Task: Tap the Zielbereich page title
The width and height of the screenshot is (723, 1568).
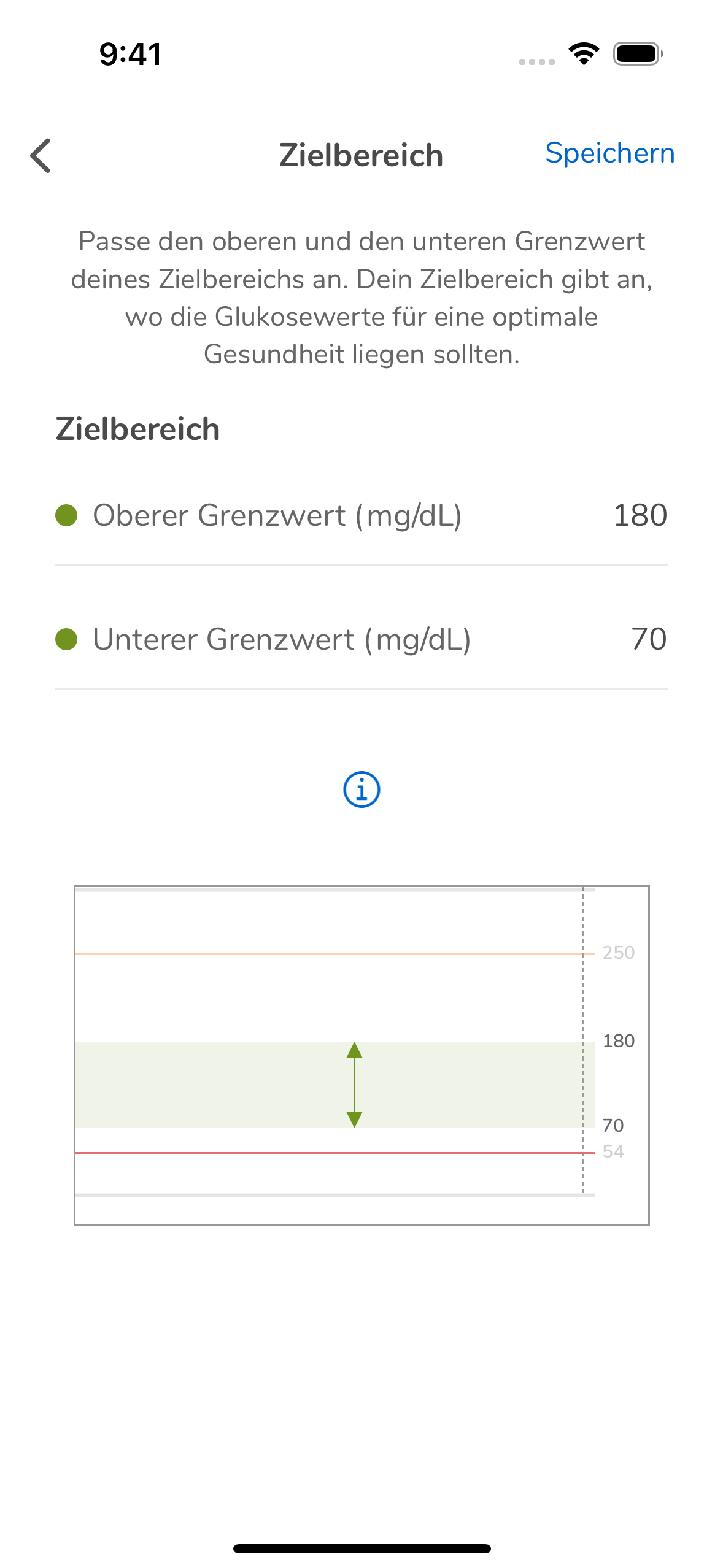Action: coord(361,155)
